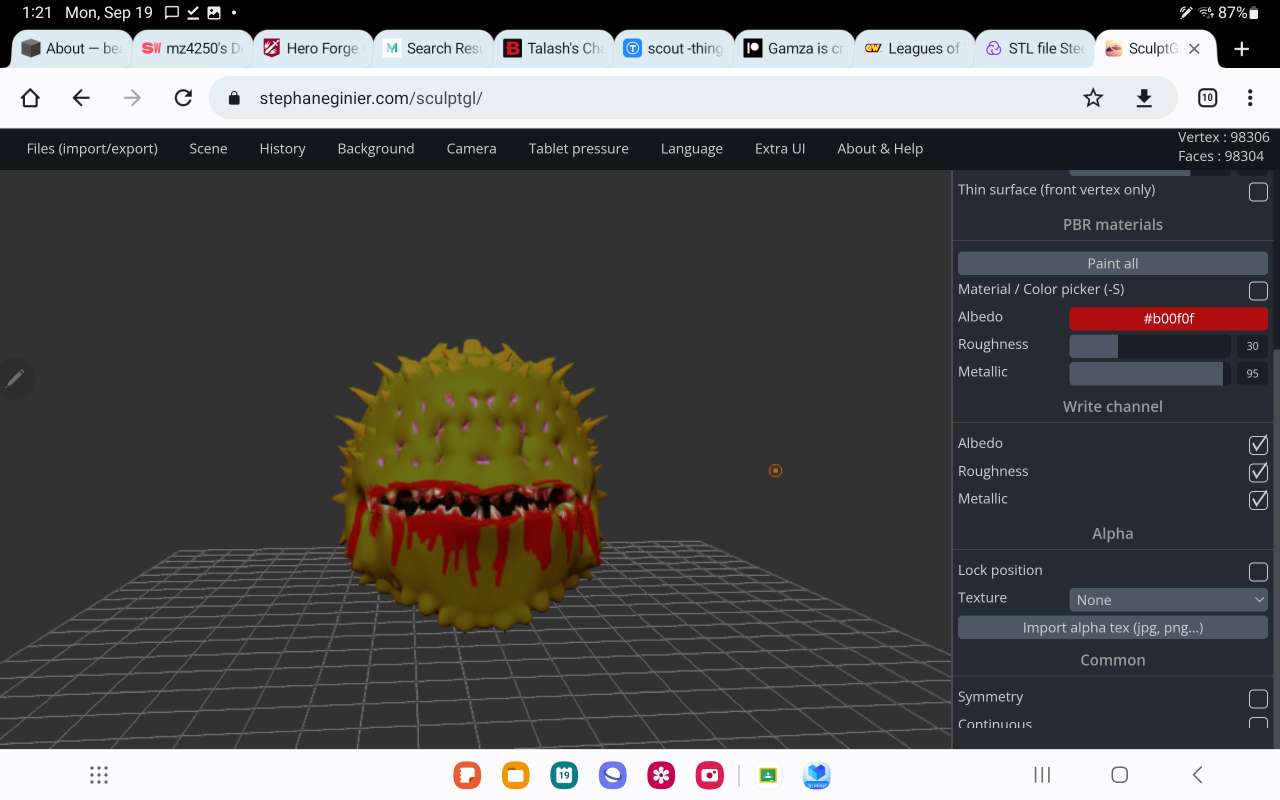Screen dimensions: 1280x800
Task: Reload the SculptGL page
Action: [x=183, y=98]
